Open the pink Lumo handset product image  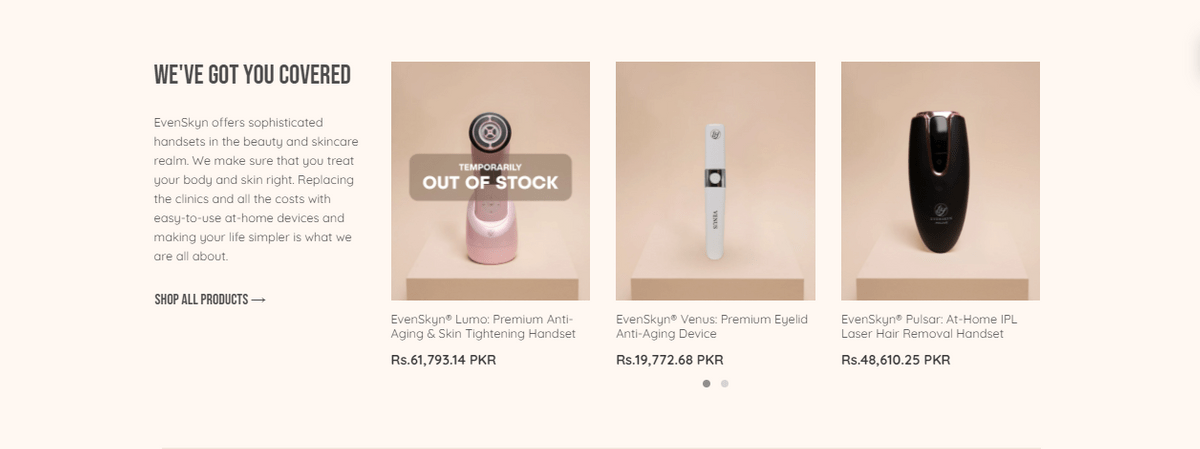click(x=490, y=181)
